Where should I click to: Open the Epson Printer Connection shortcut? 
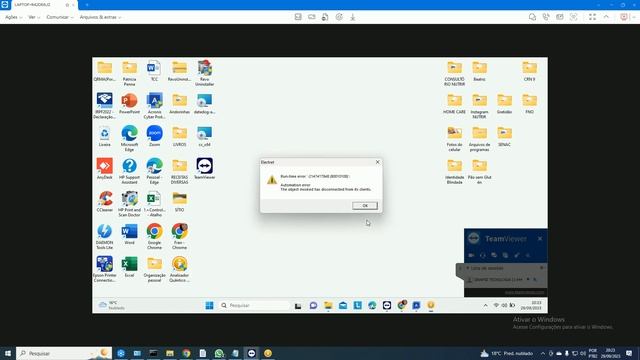click(104, 269)
